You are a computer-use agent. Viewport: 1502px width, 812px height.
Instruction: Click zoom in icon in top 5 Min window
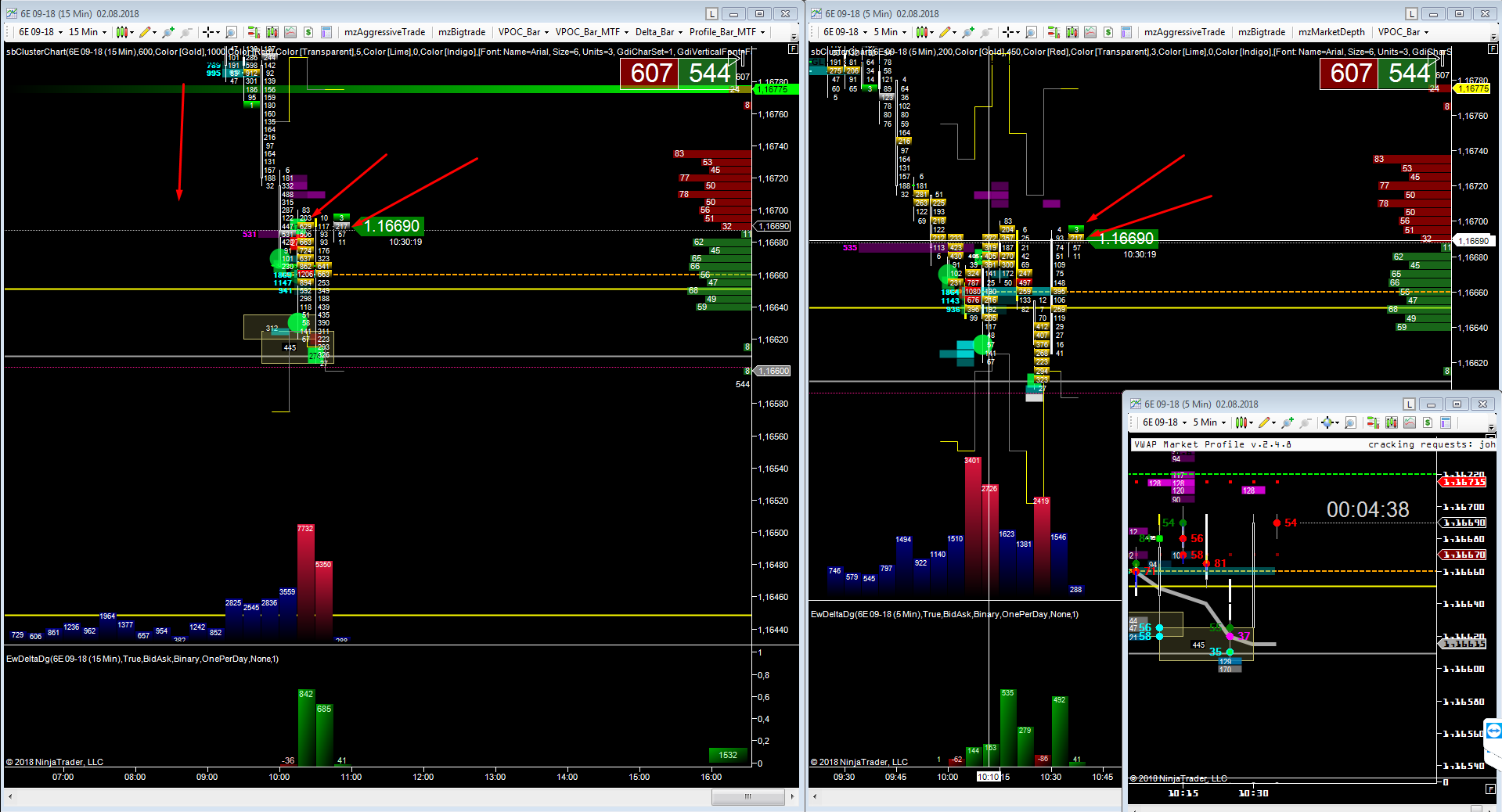pos(968,32)
